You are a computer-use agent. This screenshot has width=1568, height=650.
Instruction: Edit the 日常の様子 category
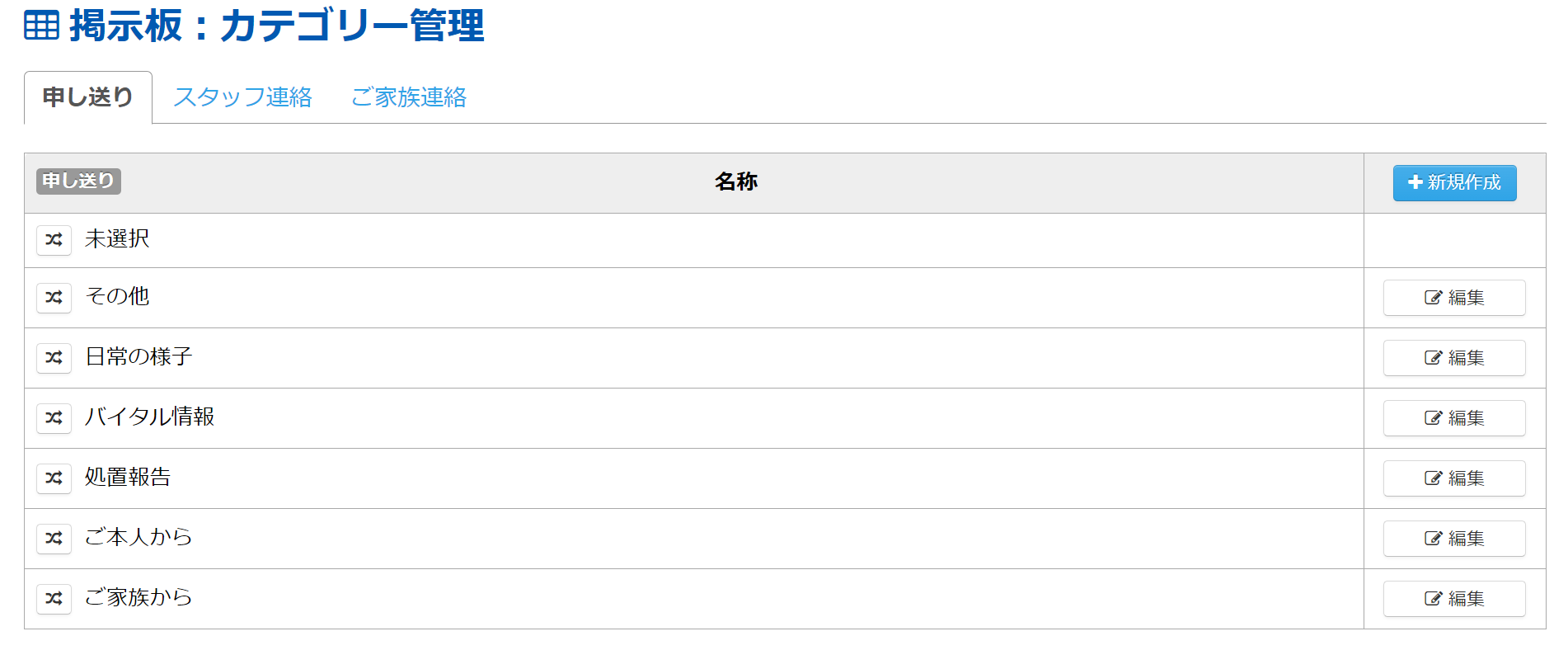pyautogui.click(x=1454, y=358)
